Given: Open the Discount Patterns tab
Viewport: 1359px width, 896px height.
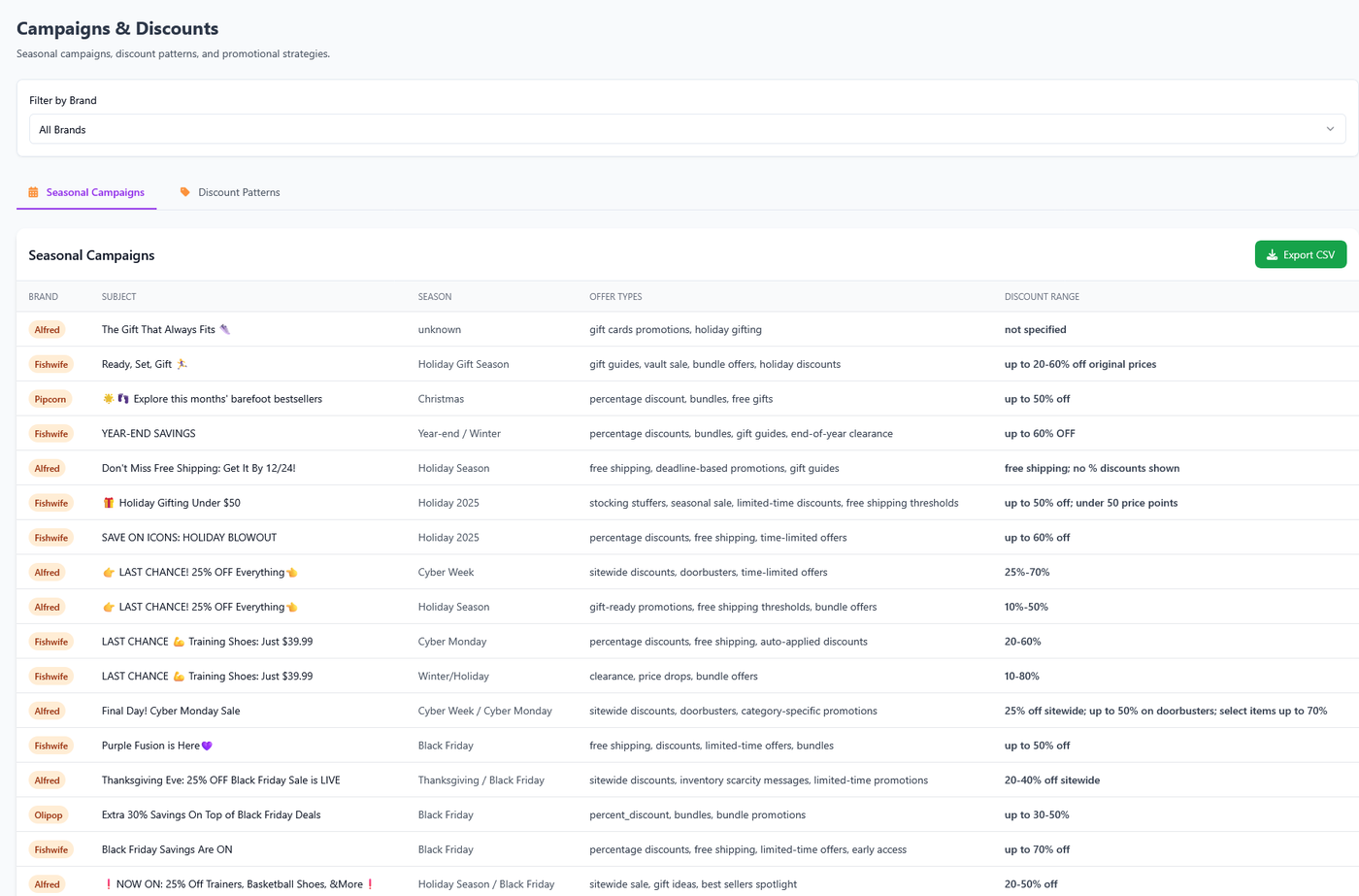Looking at the screenshot, I should pyautogui.click(x=230, y=192).
